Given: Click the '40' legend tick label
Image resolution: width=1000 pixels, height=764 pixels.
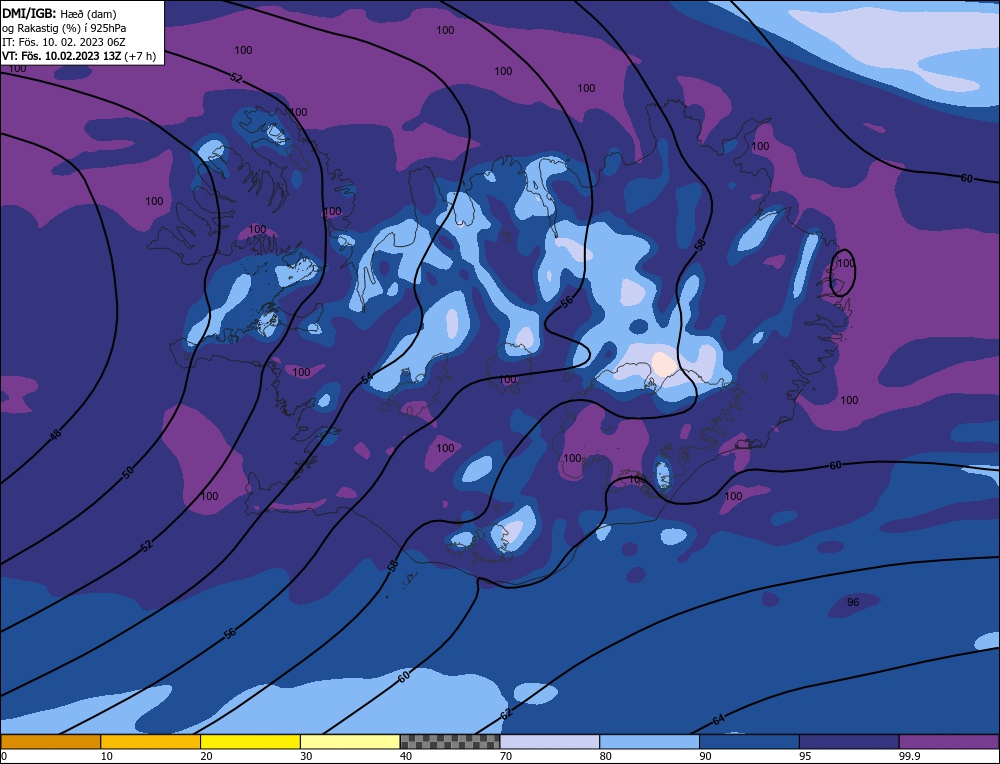Looking at the screenshot, I should [406, 756].
